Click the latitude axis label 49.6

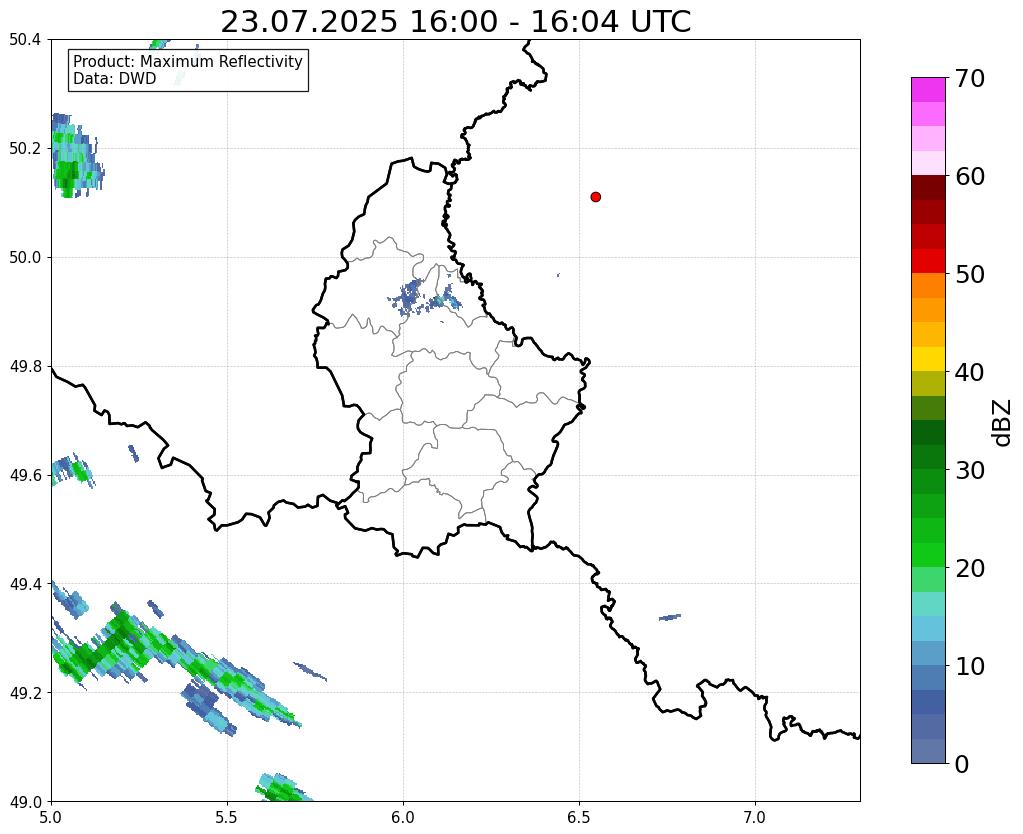(25, 475)
